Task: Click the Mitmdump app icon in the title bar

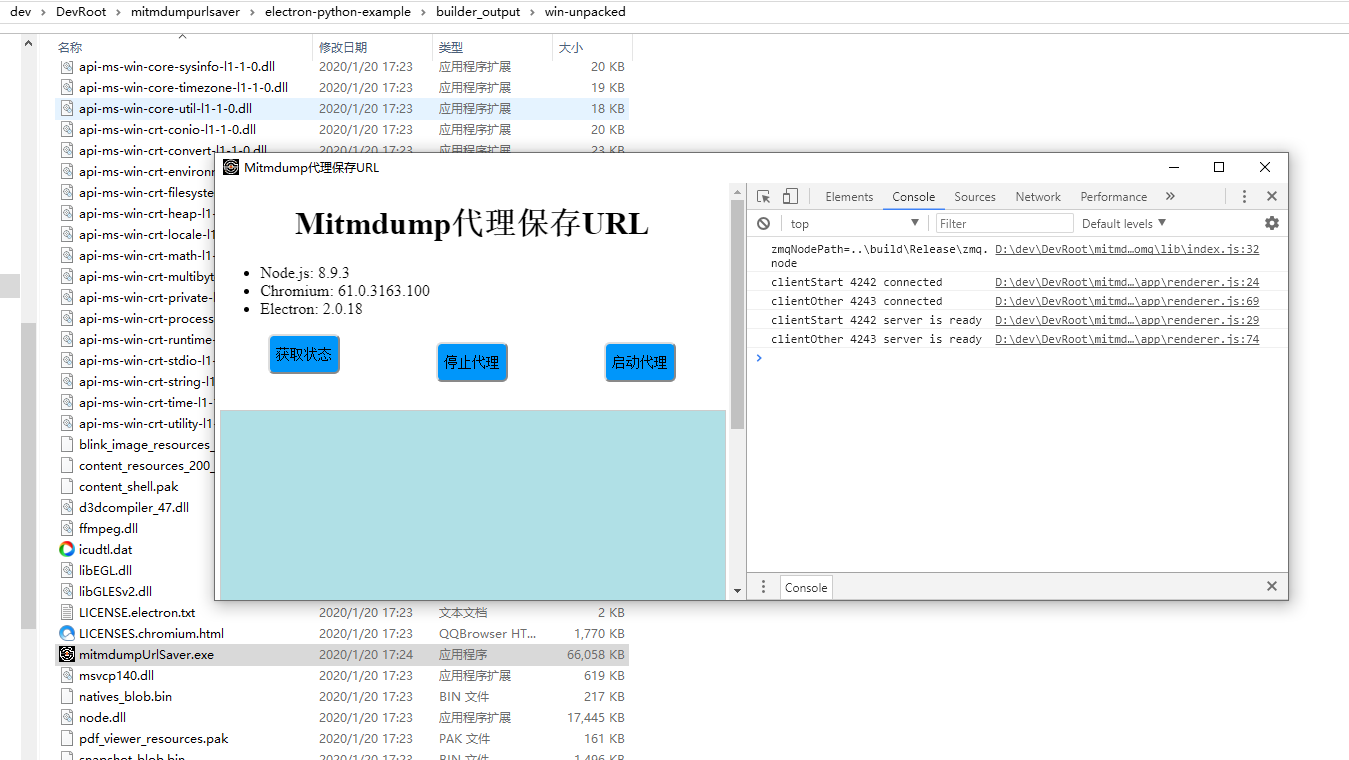Action: click(231, 167)
